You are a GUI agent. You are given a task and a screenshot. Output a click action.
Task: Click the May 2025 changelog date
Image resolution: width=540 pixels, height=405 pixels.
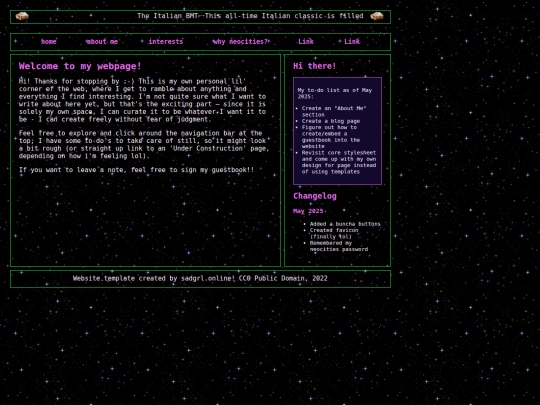click(308, 211)
